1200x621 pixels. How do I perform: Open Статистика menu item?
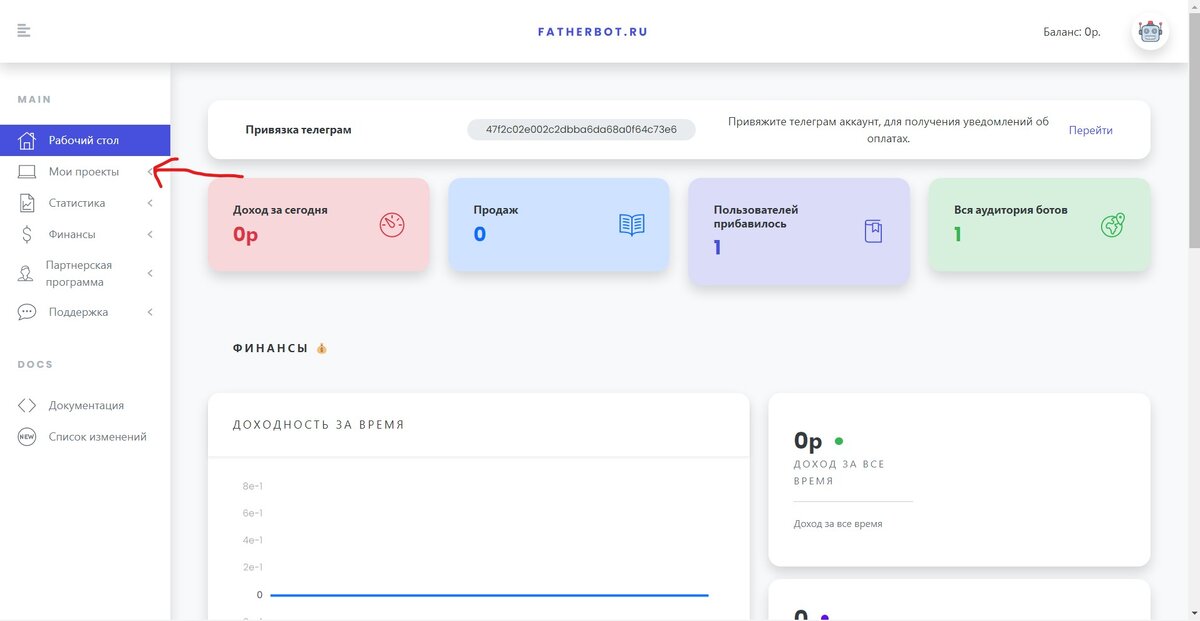pos(85,203)
